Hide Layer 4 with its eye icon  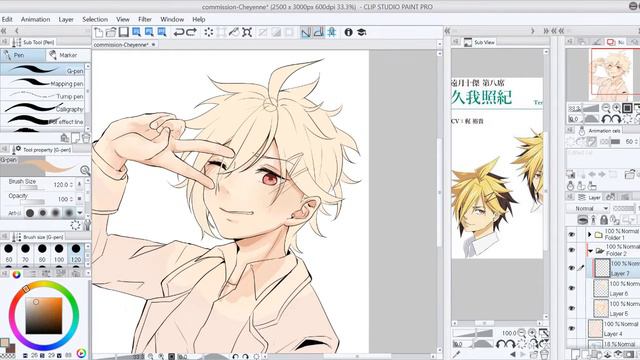[571, 329]
